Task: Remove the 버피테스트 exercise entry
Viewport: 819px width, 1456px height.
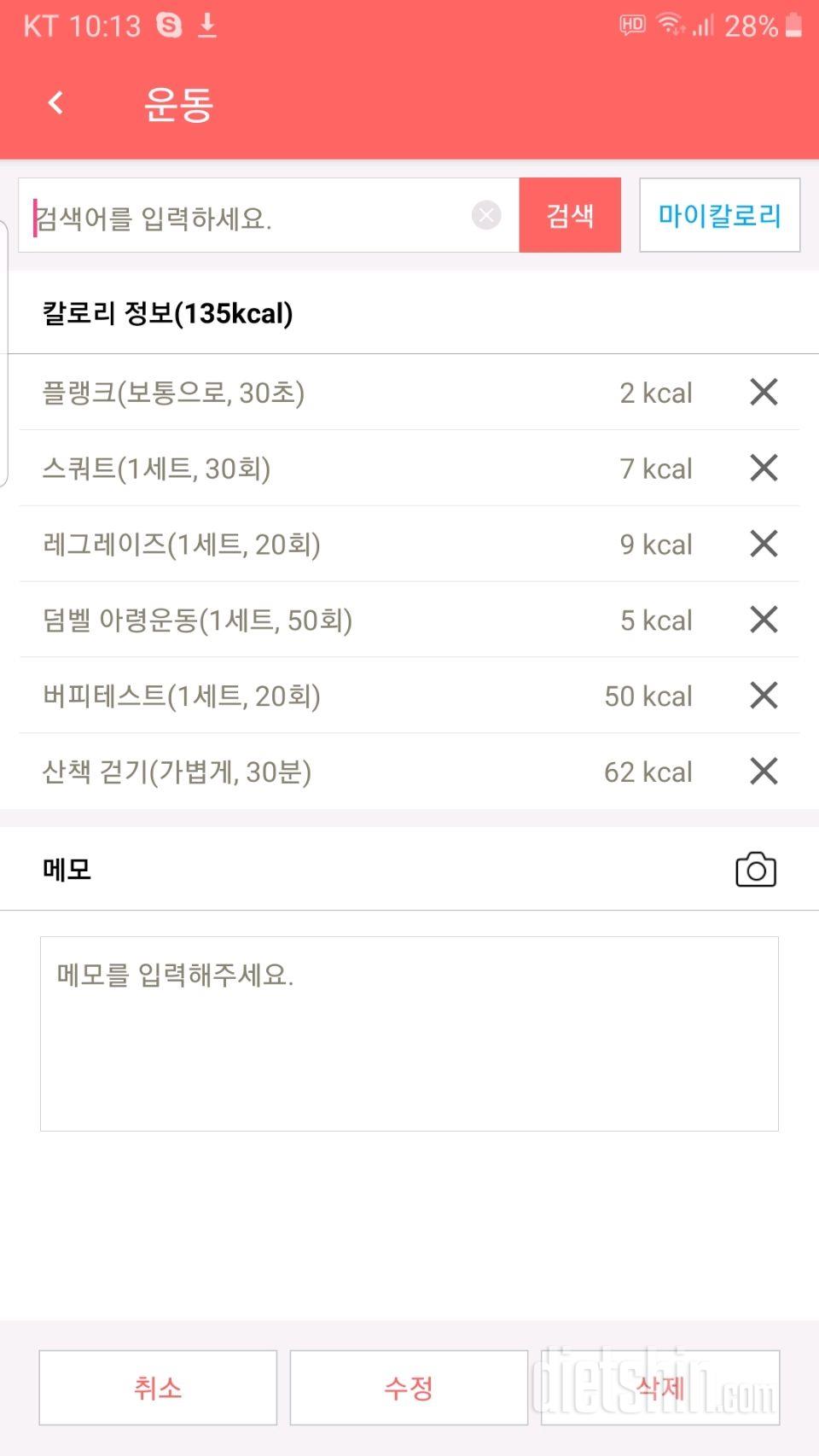Action: (x=764, y=696)
